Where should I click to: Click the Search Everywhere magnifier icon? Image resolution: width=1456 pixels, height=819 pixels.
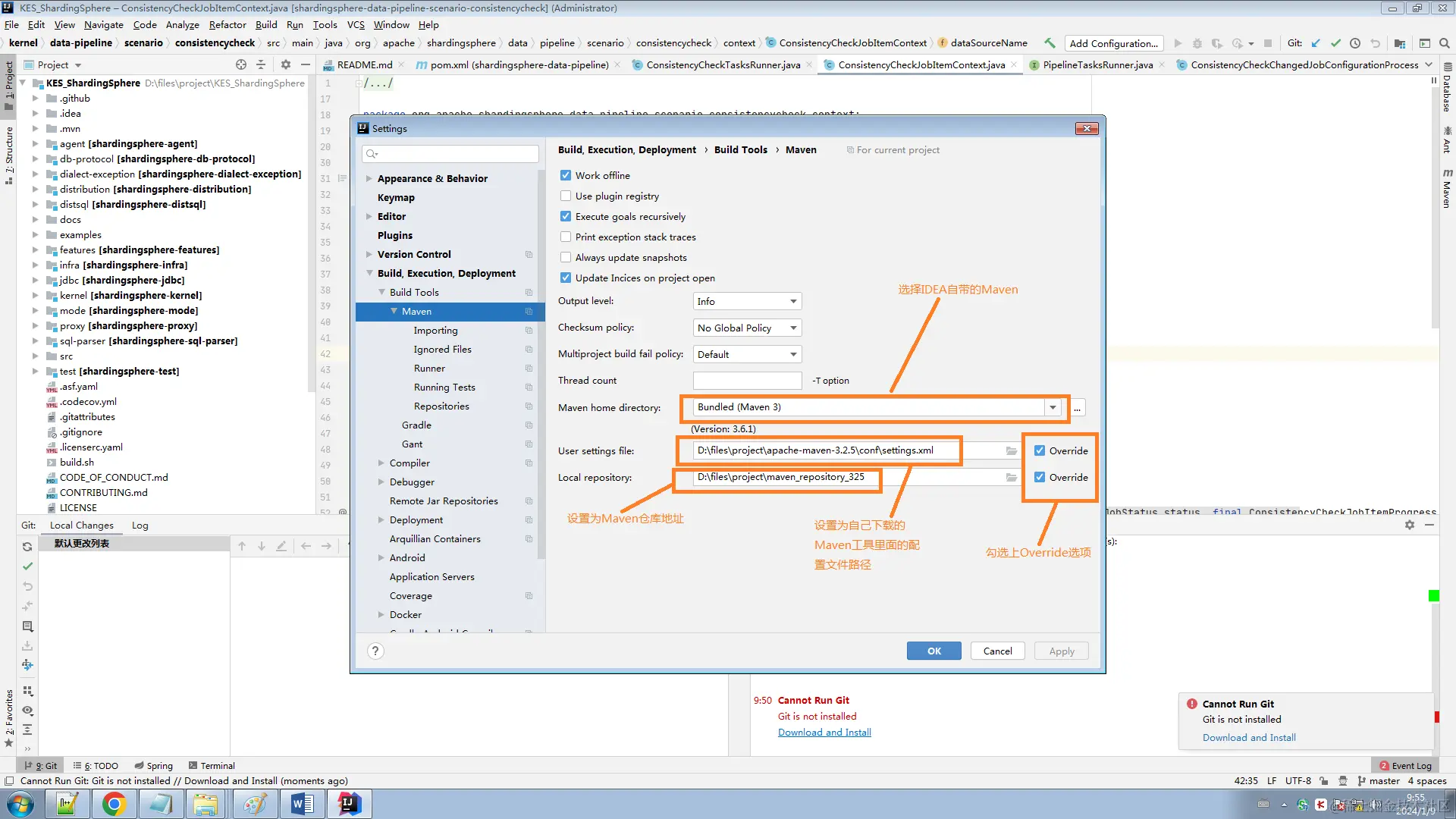tap(1445, 43)
